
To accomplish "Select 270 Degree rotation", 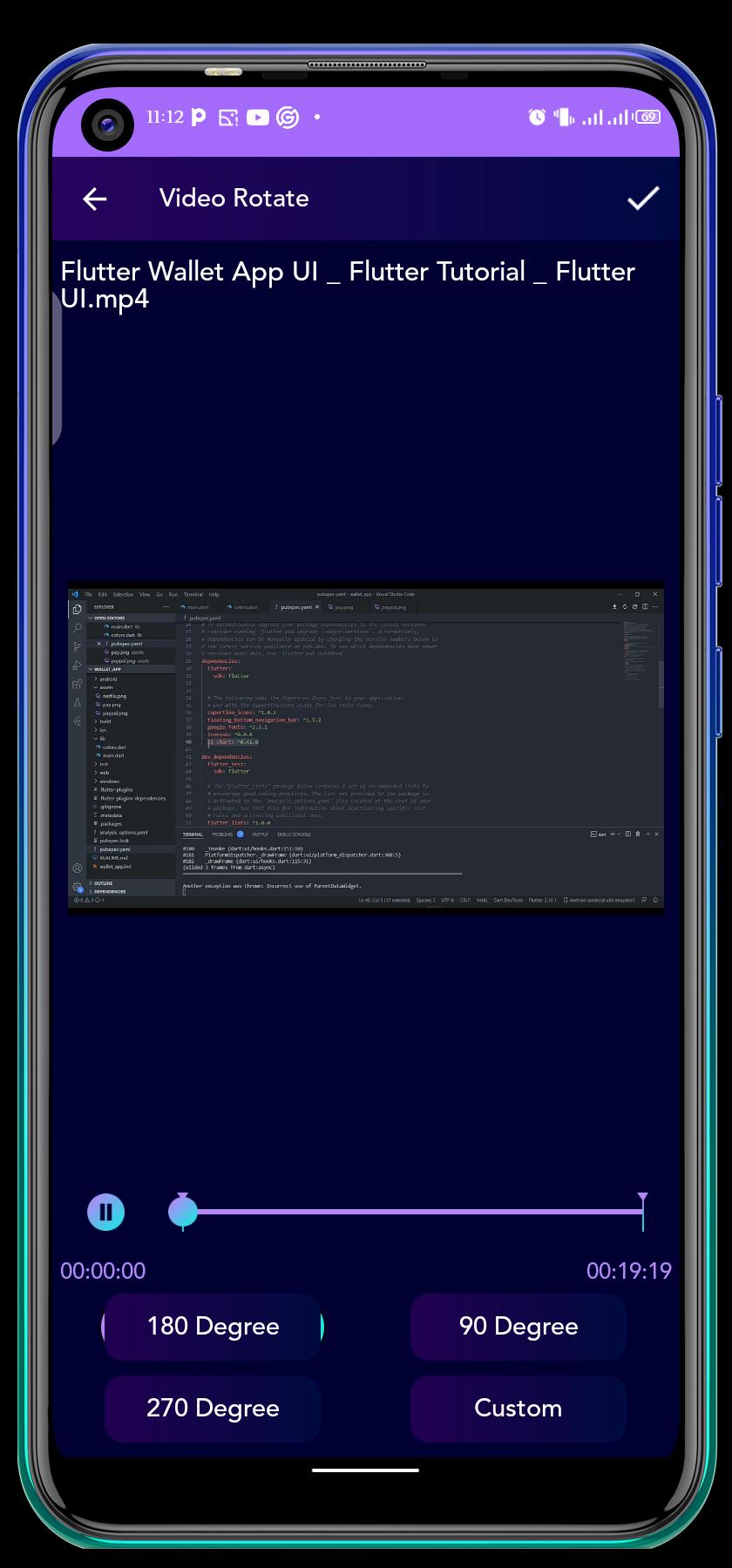I will pyautogui.click(x=213, y=1409).
